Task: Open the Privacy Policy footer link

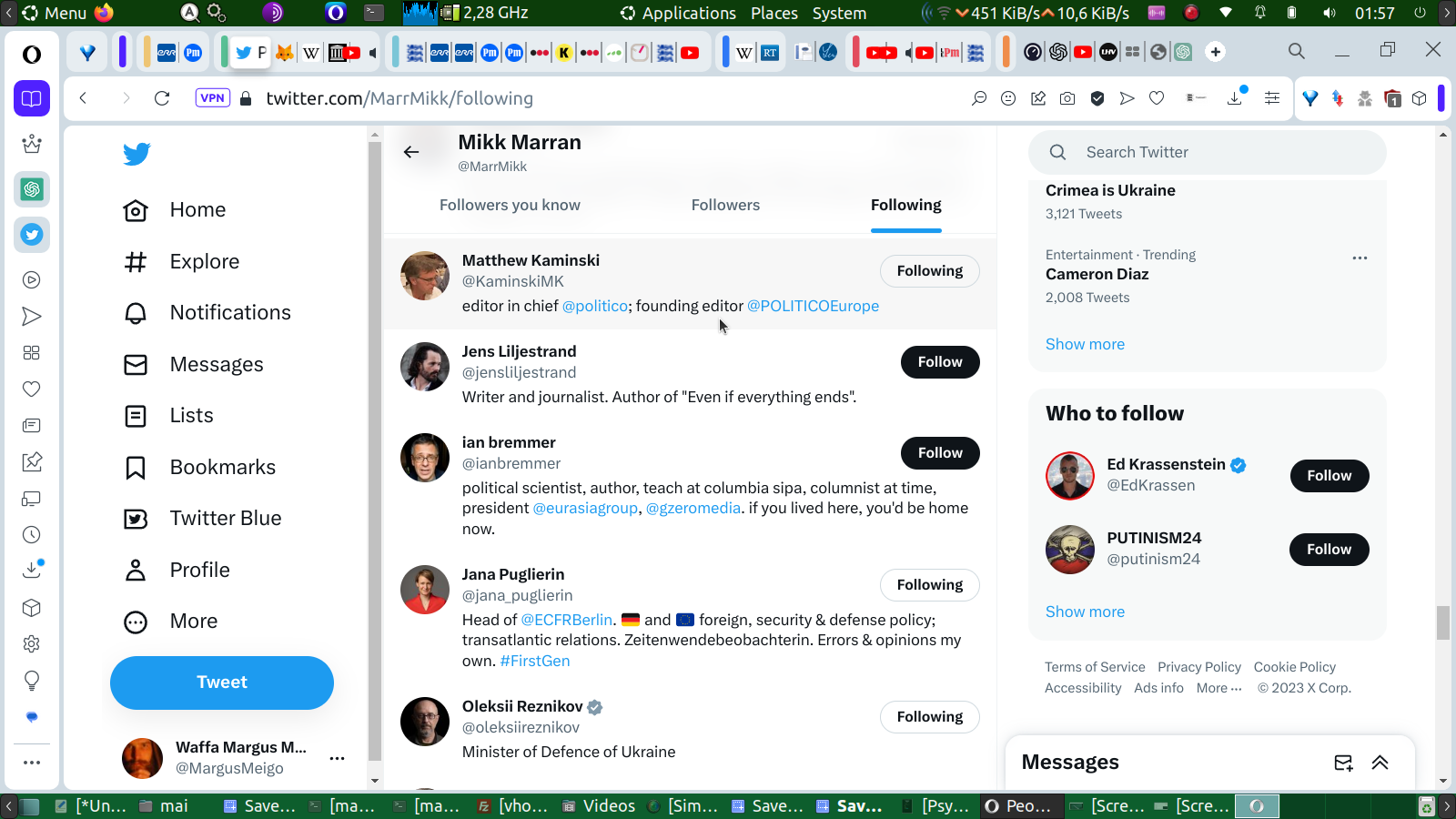Action: 1199,668
